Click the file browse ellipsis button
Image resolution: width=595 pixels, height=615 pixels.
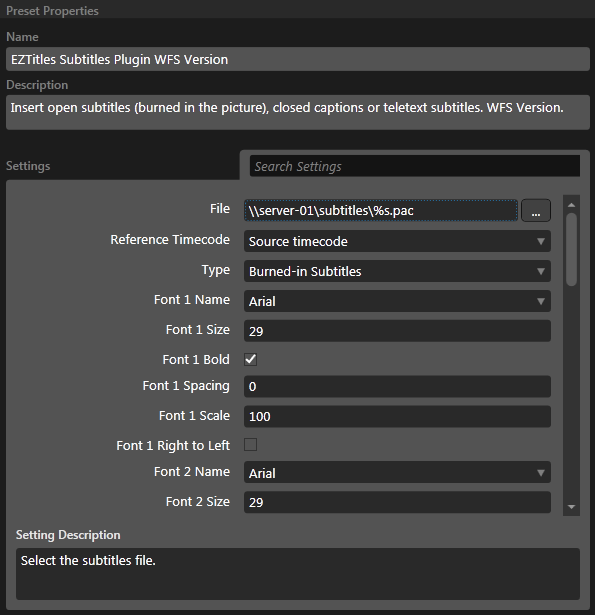coord(536,211)
